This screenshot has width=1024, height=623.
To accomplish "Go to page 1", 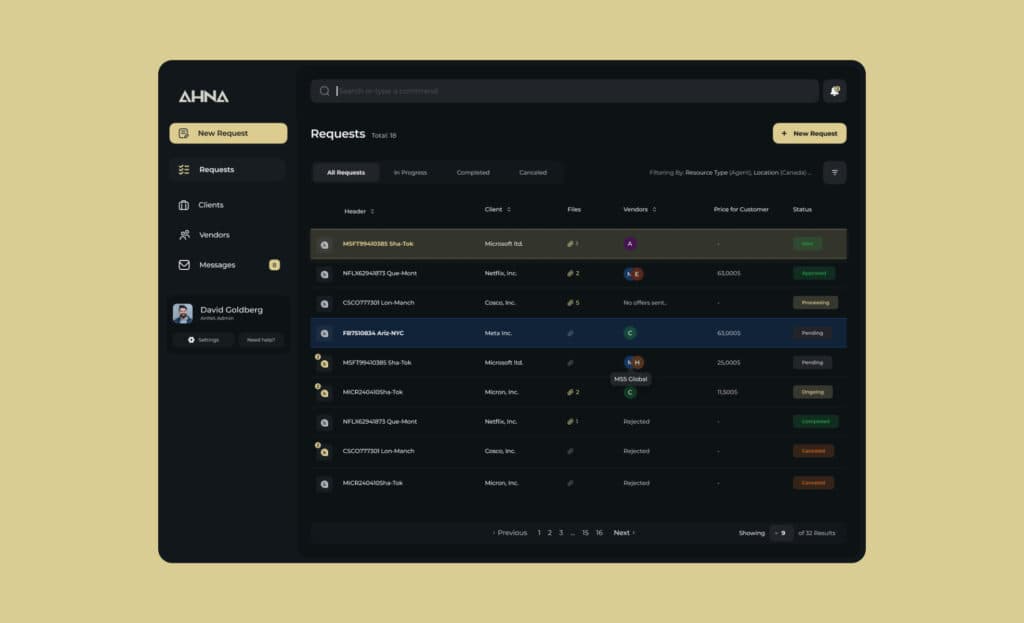I will [x=539, y=533].
